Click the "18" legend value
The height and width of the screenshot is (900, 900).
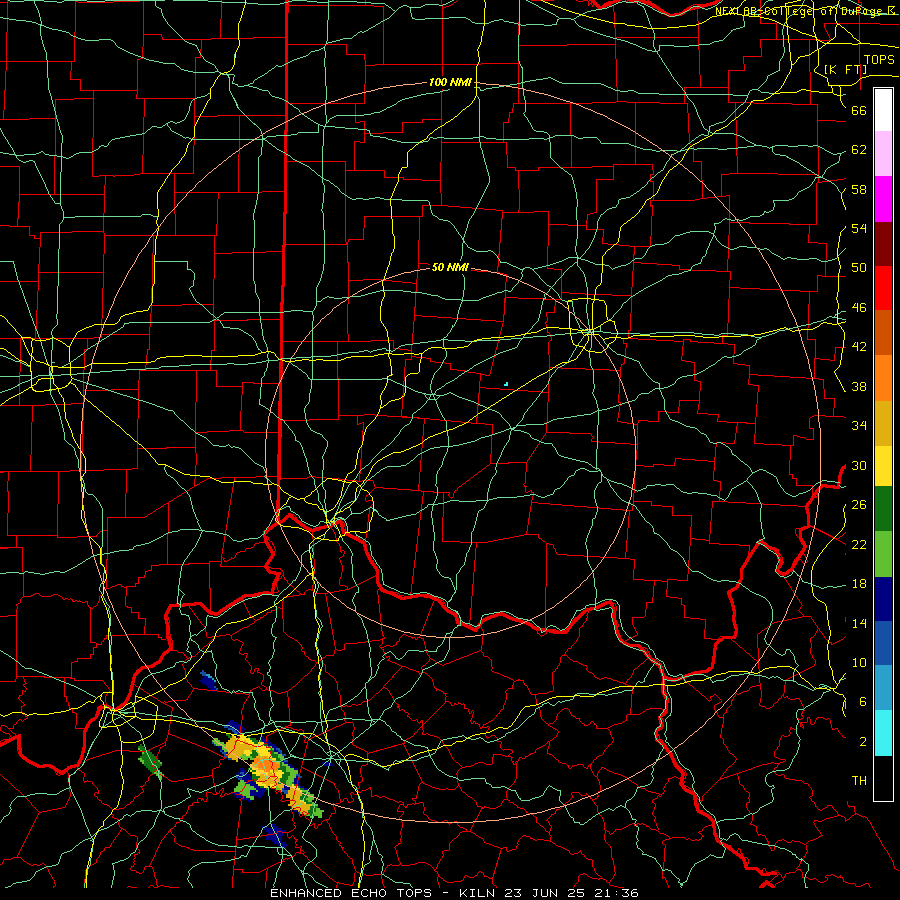[859, 584]
